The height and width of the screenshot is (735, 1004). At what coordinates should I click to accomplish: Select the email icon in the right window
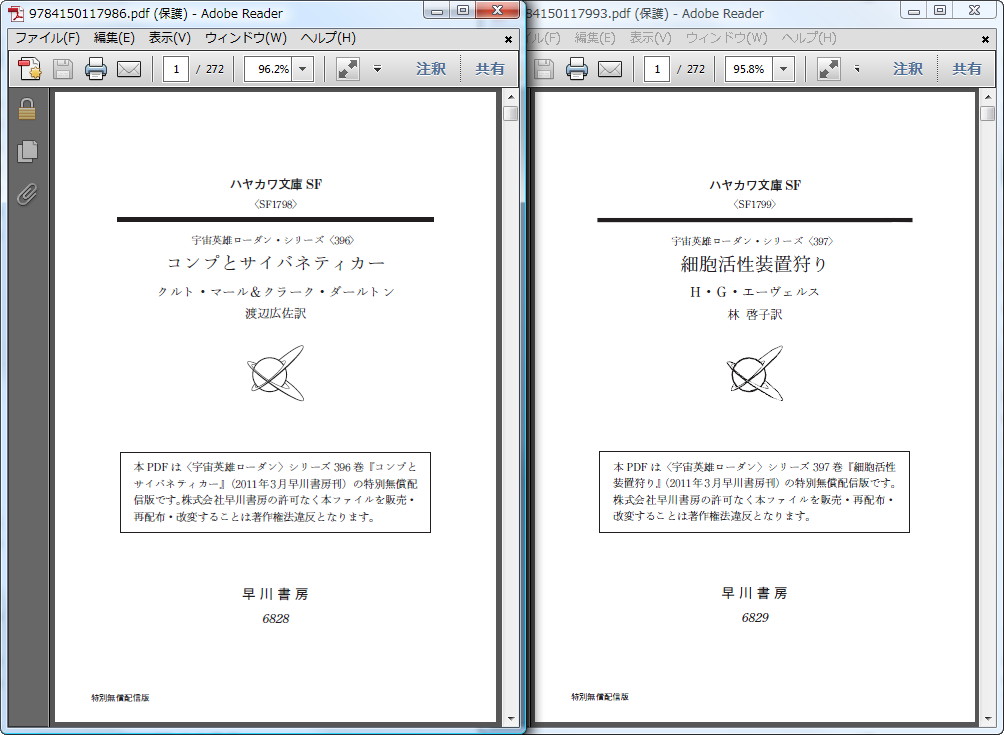pos(609,69)
